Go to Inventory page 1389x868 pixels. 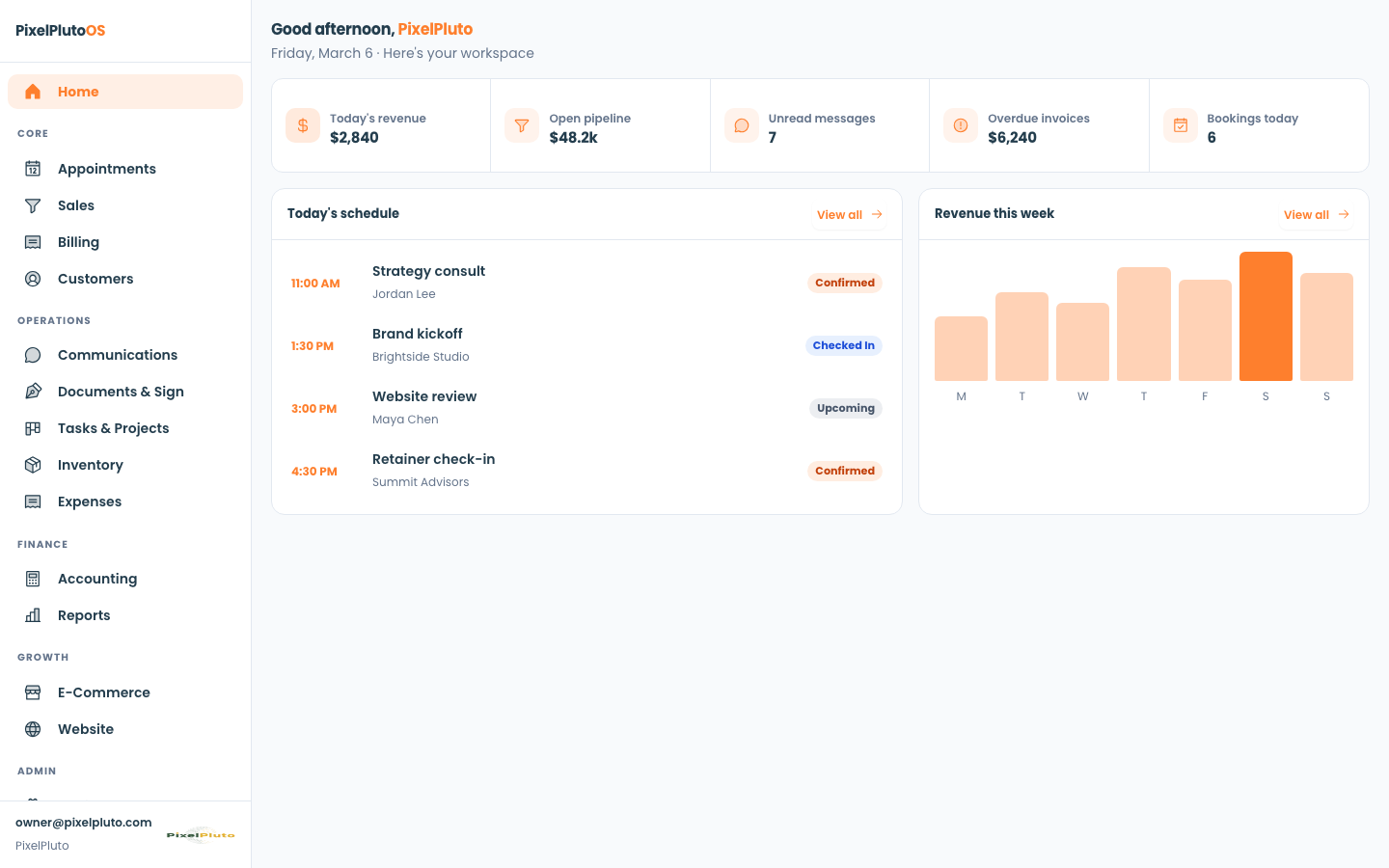click(125, 465)
